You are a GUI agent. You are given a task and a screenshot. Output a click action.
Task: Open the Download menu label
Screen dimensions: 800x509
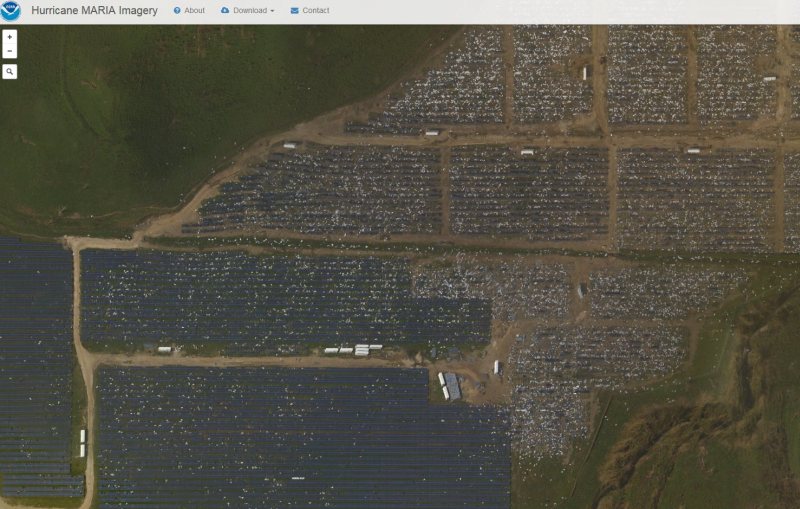pos(250,11)
